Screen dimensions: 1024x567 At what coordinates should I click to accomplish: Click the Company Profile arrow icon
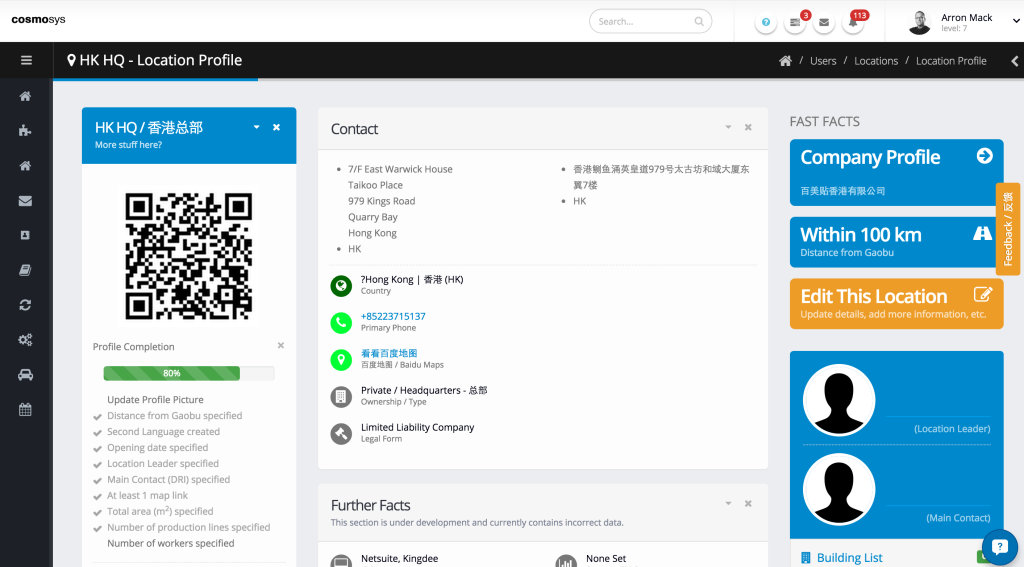[x=984, y=155]
